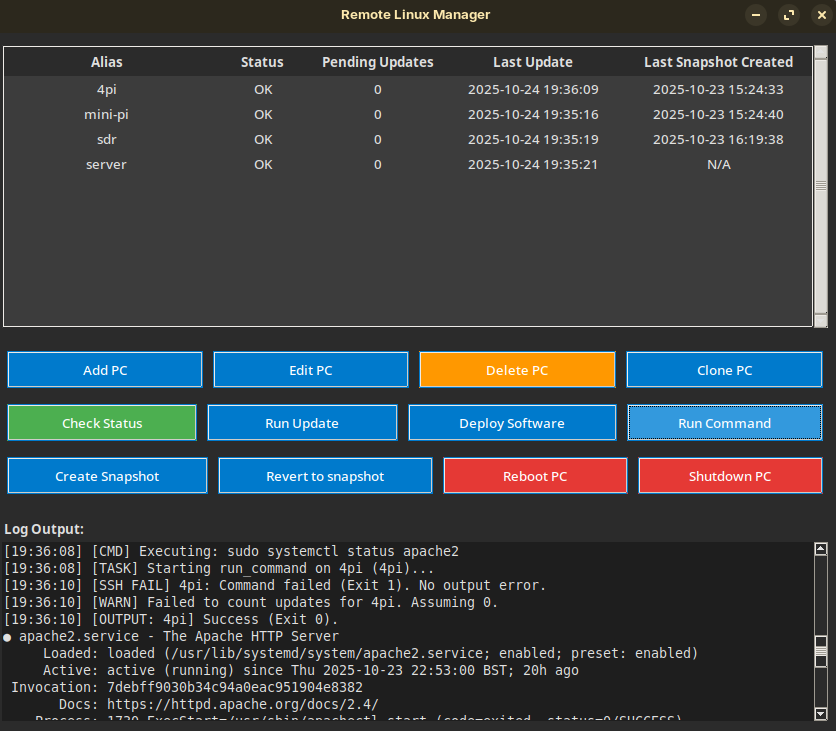
Task: Click the red Reboot PC button
Action: pos(535,476)
